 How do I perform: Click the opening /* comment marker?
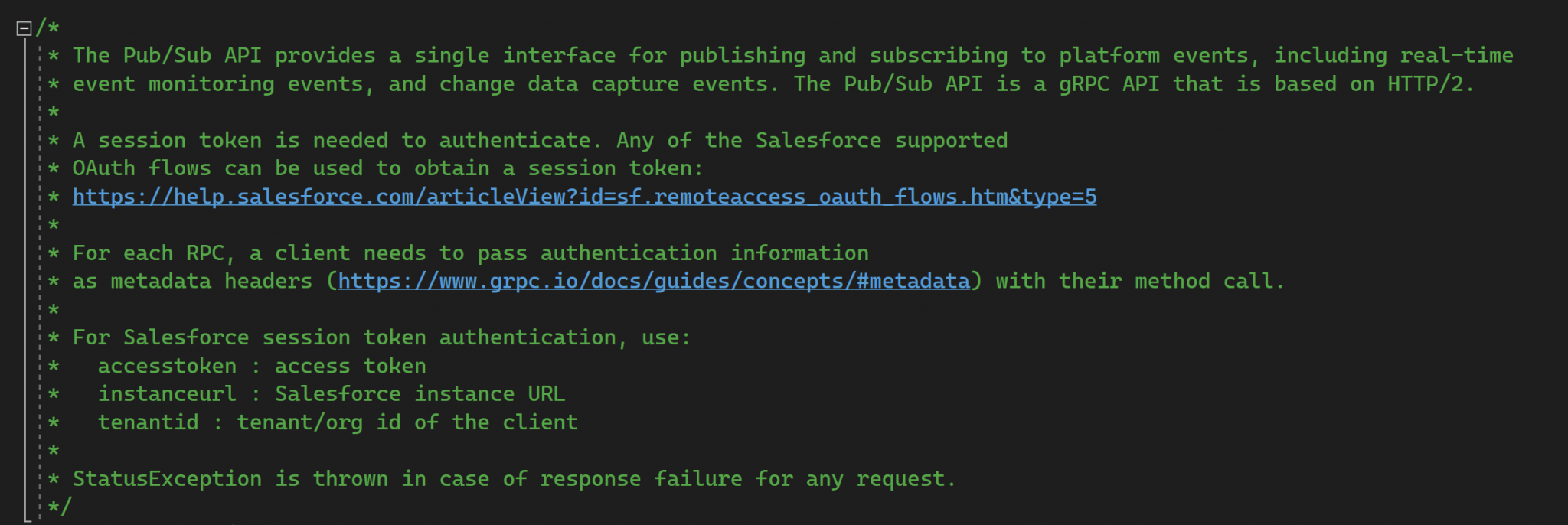[x=47, y=28]
